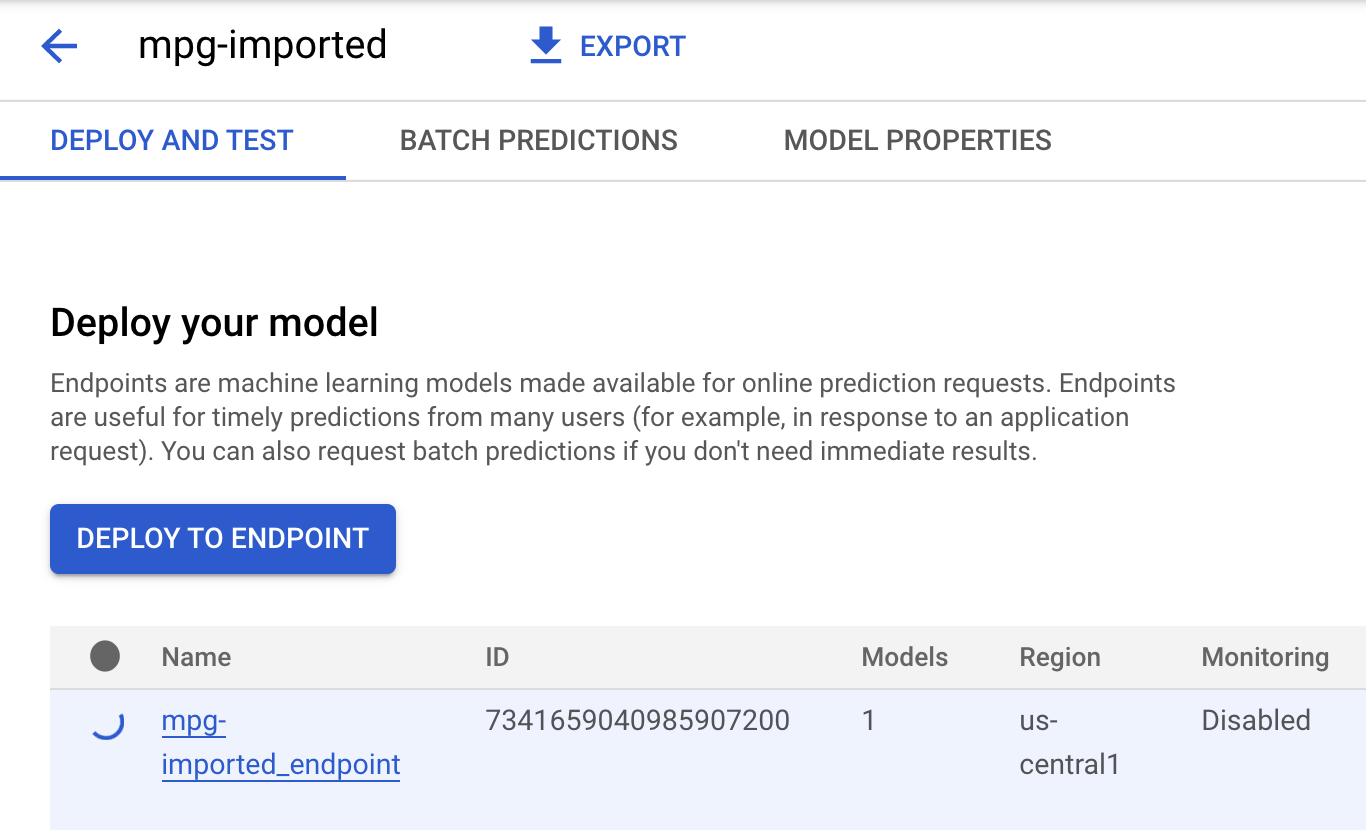Click the us-central1 region cell
Screen dimensions: 1366x830
[1068, 743]
